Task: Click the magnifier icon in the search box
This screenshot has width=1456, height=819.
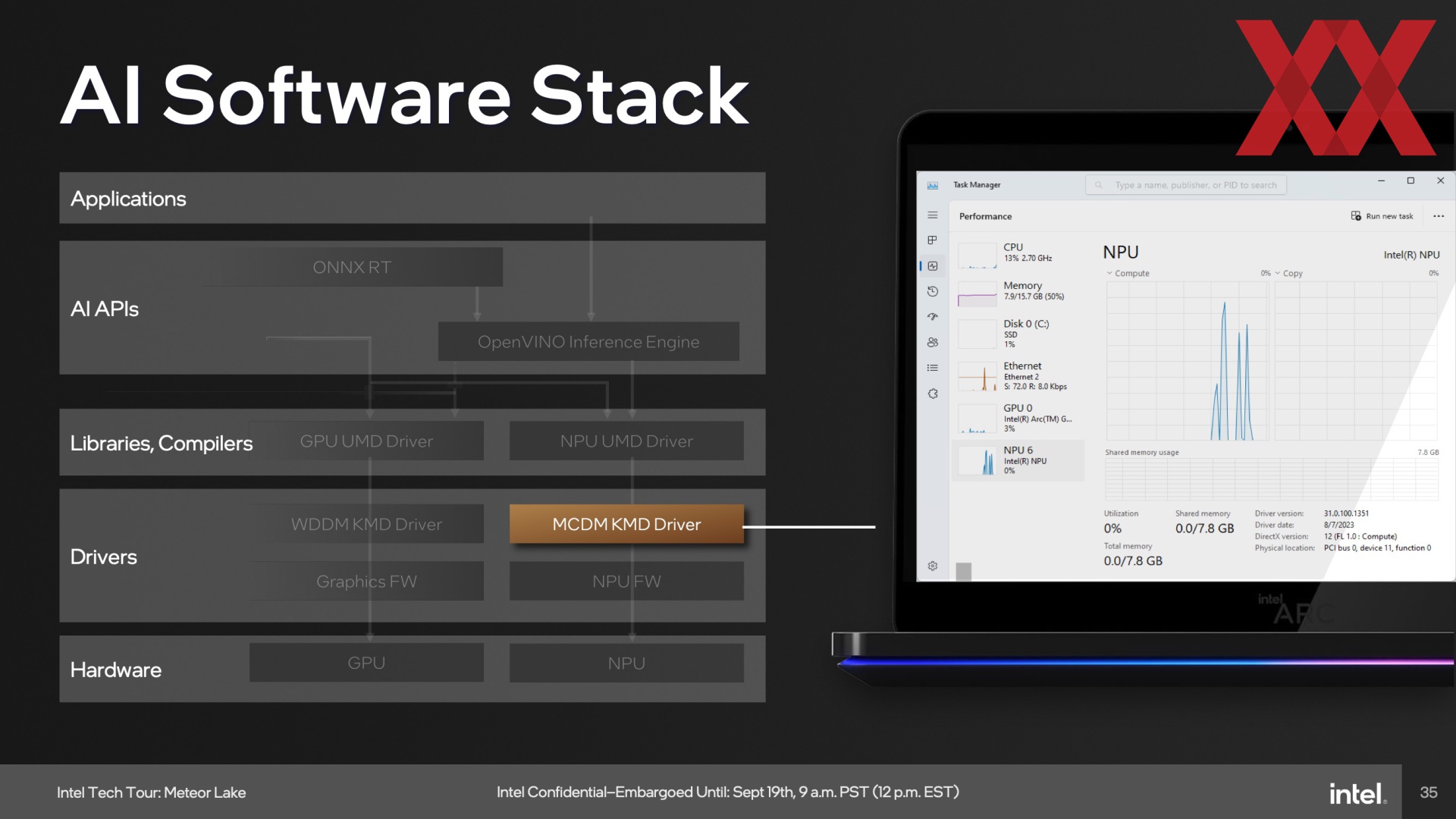Action: [x=1098, y=185]
